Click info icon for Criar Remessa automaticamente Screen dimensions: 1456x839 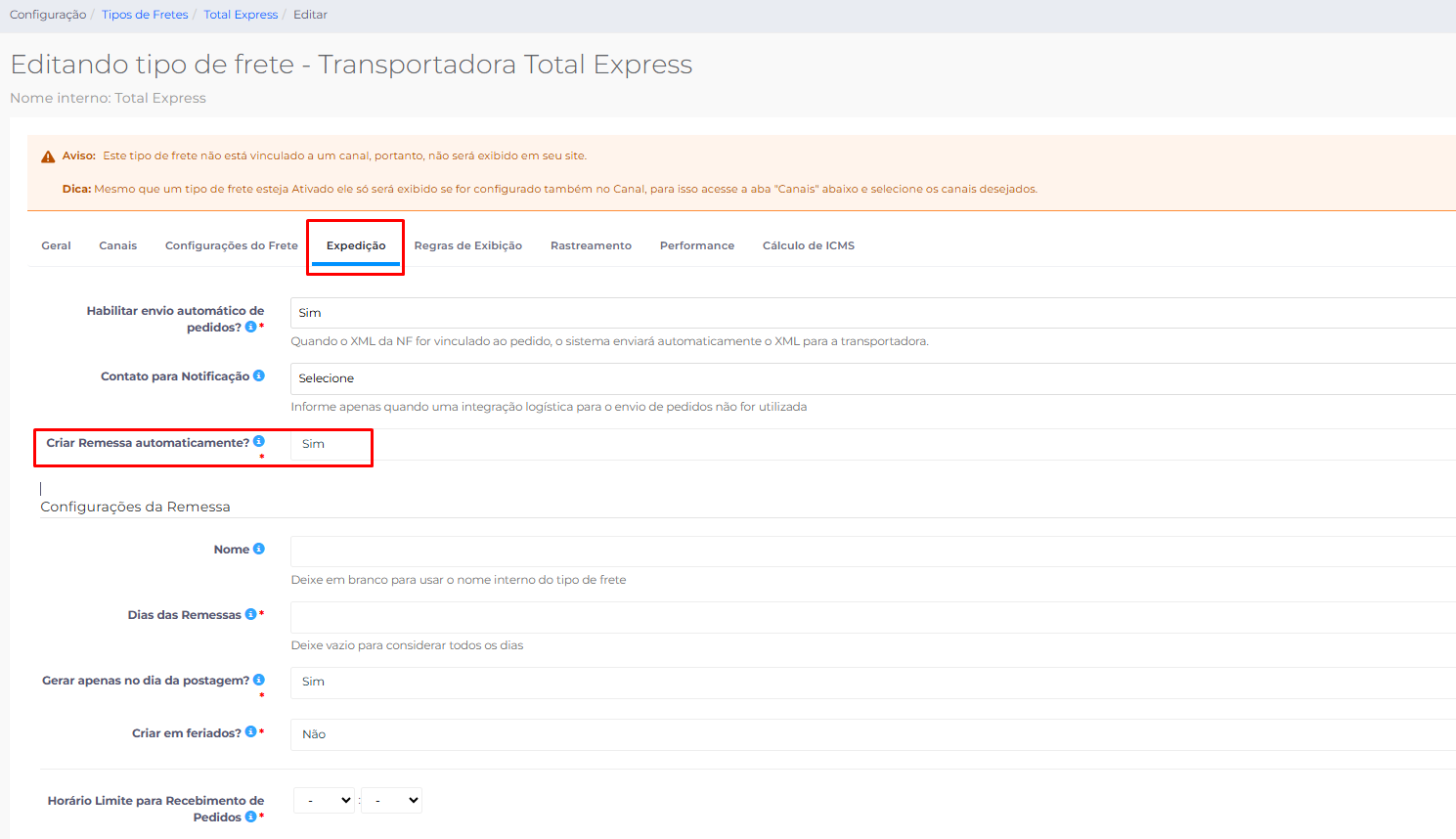tap(259, 442)
